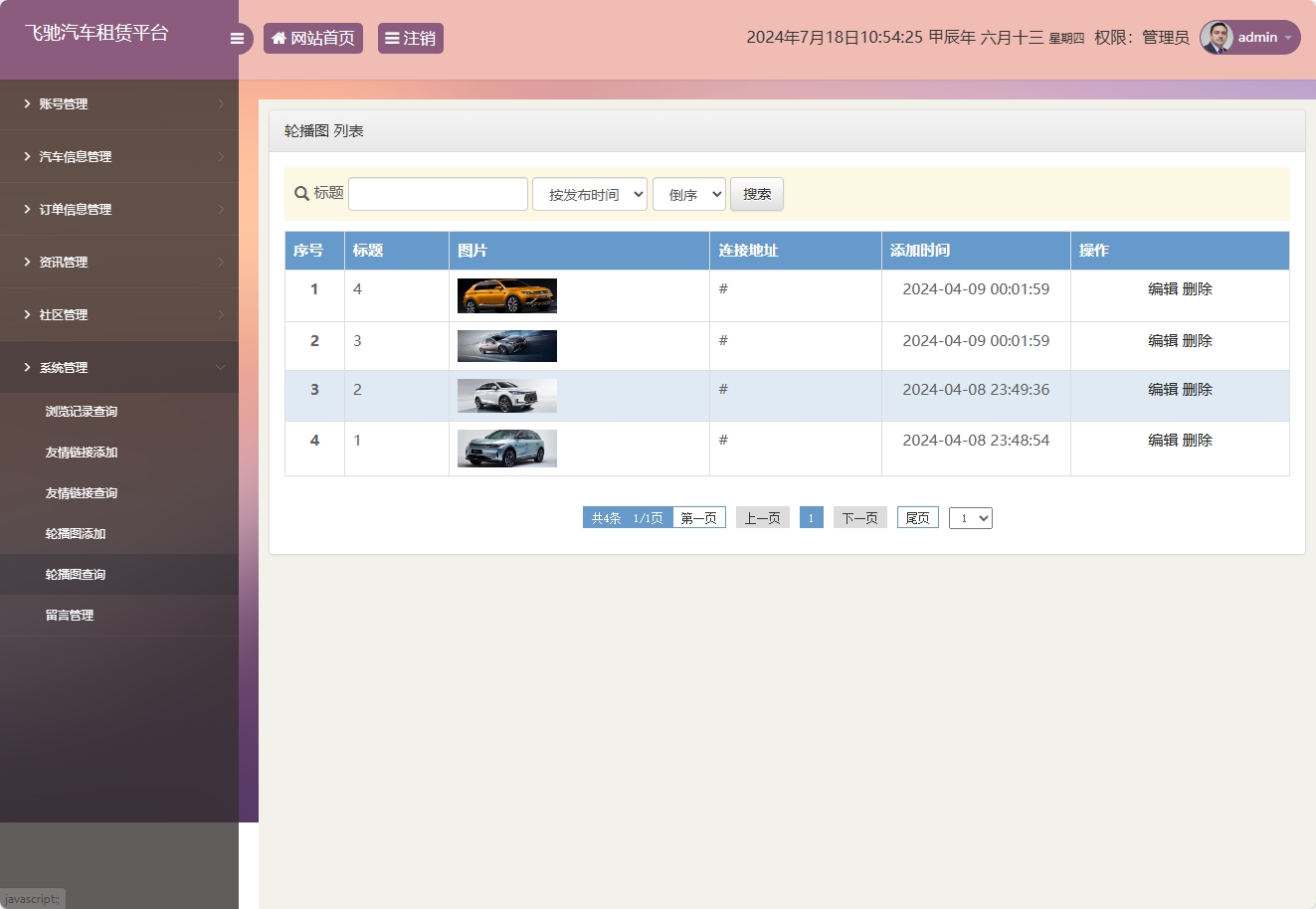
Task: Click 删除 for the row titled 1
Action: tap(1198, 441)
